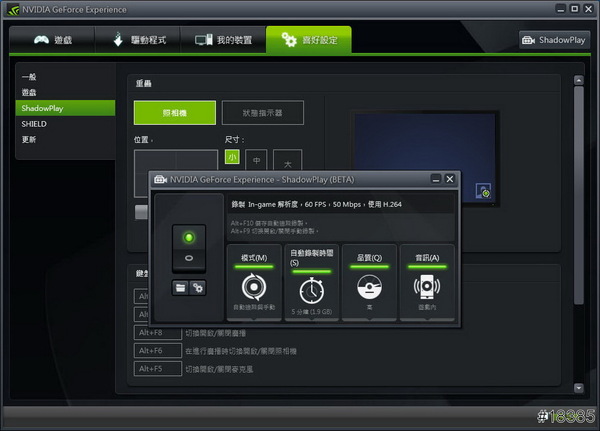Choose the 小 small size option

(x=231, y=157)
